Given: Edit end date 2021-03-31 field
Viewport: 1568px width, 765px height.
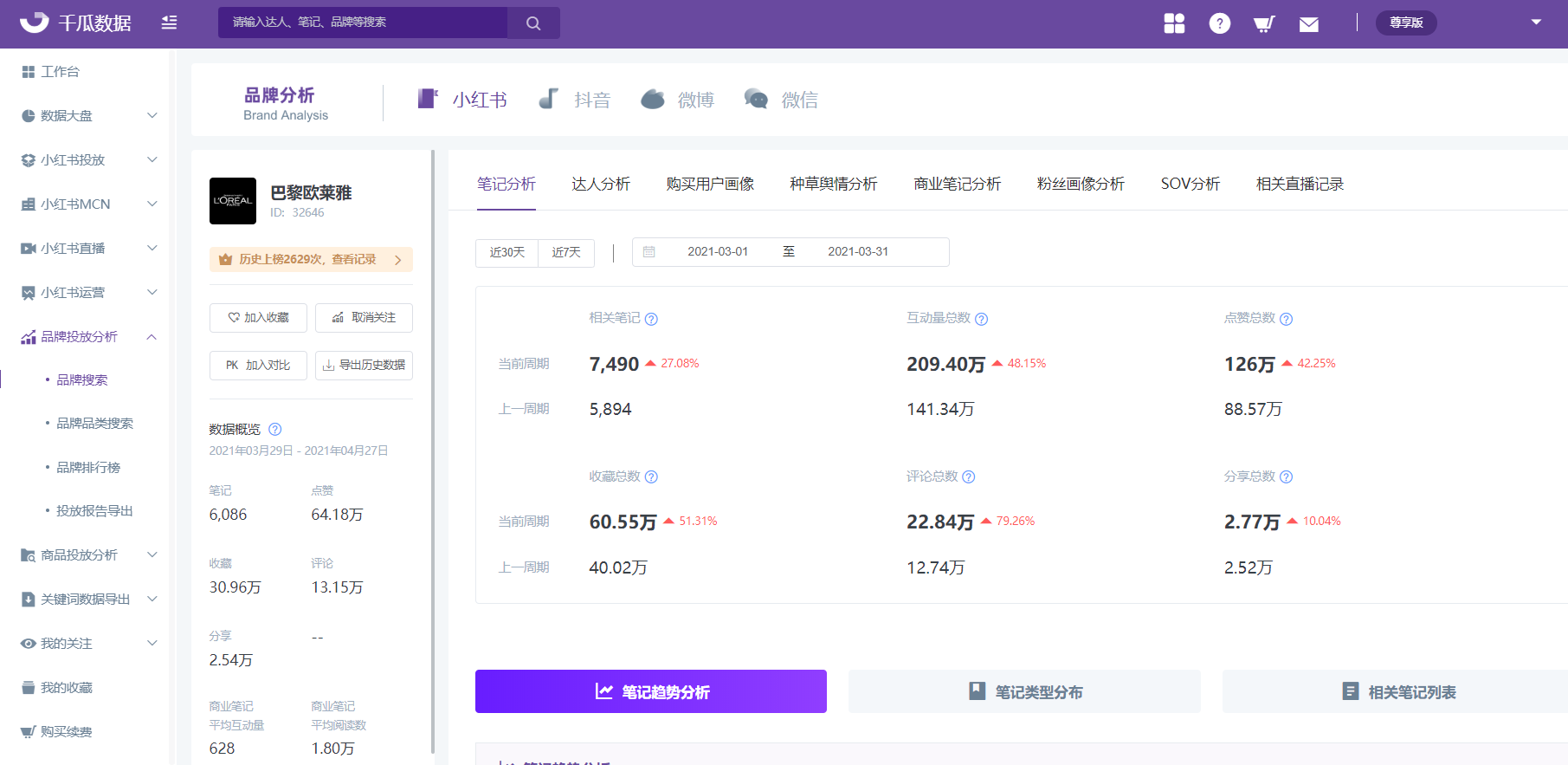Looking at the screenshot, I should (858, 252).
